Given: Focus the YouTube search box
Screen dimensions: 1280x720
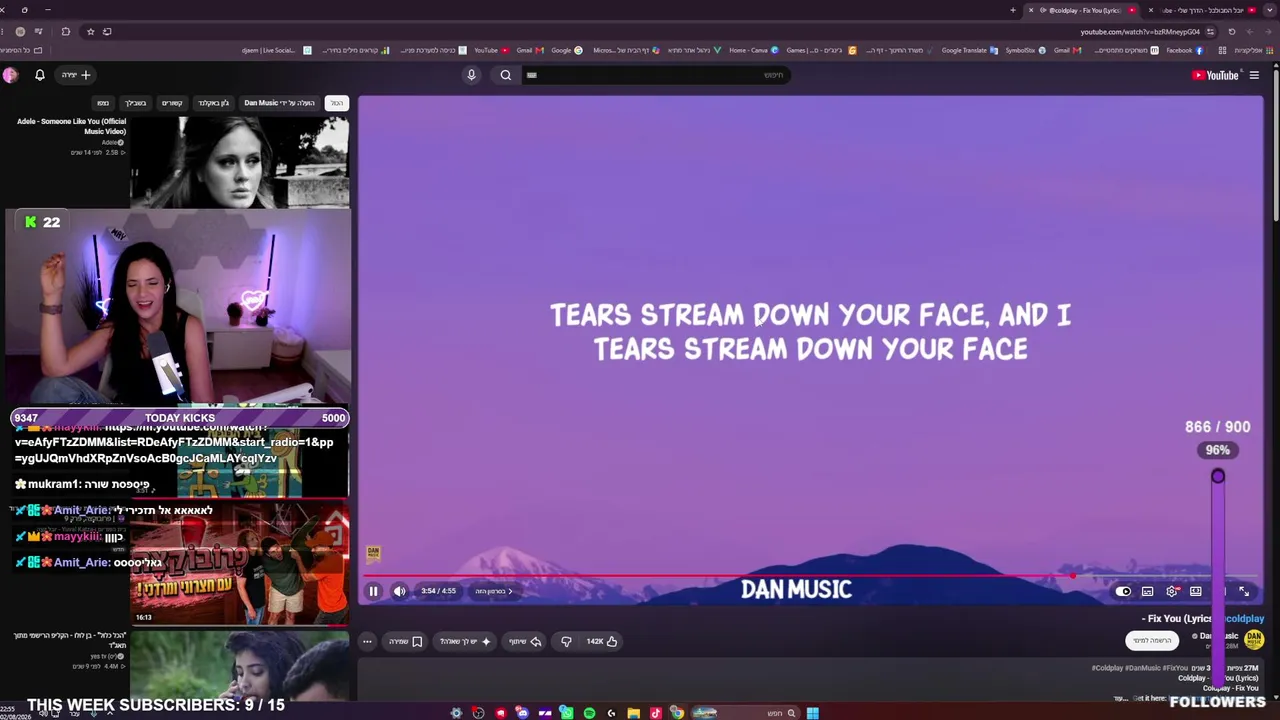Looking at the screenshot, I should click(655, 75).
